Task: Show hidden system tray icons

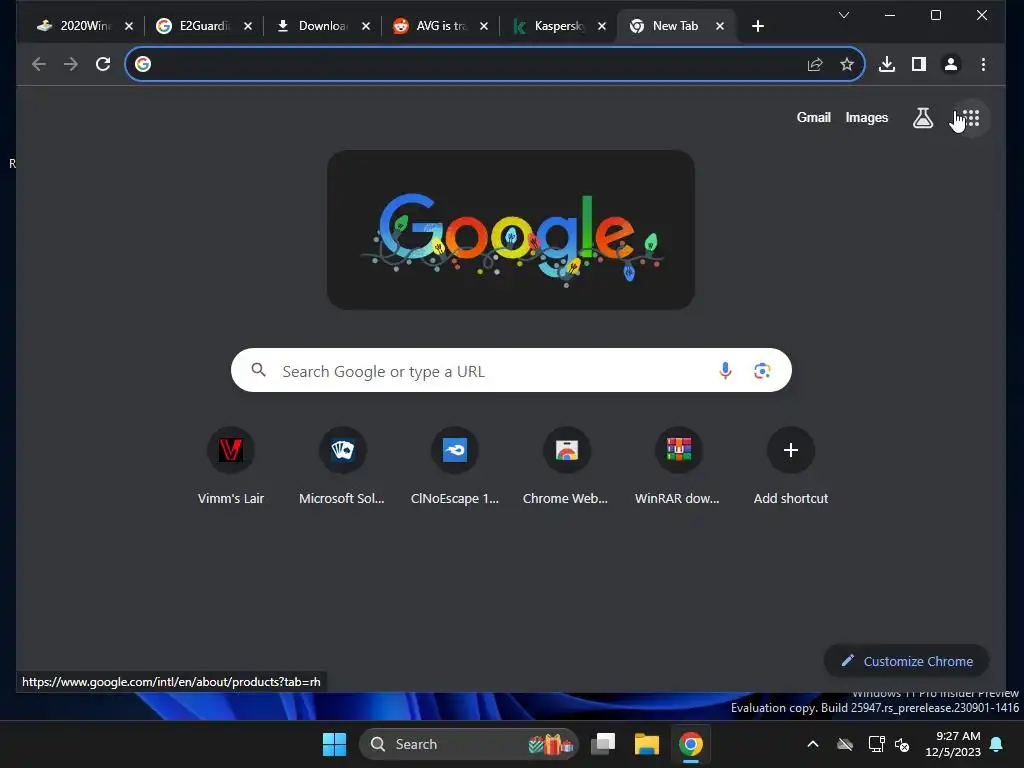Action: (812, 744)
